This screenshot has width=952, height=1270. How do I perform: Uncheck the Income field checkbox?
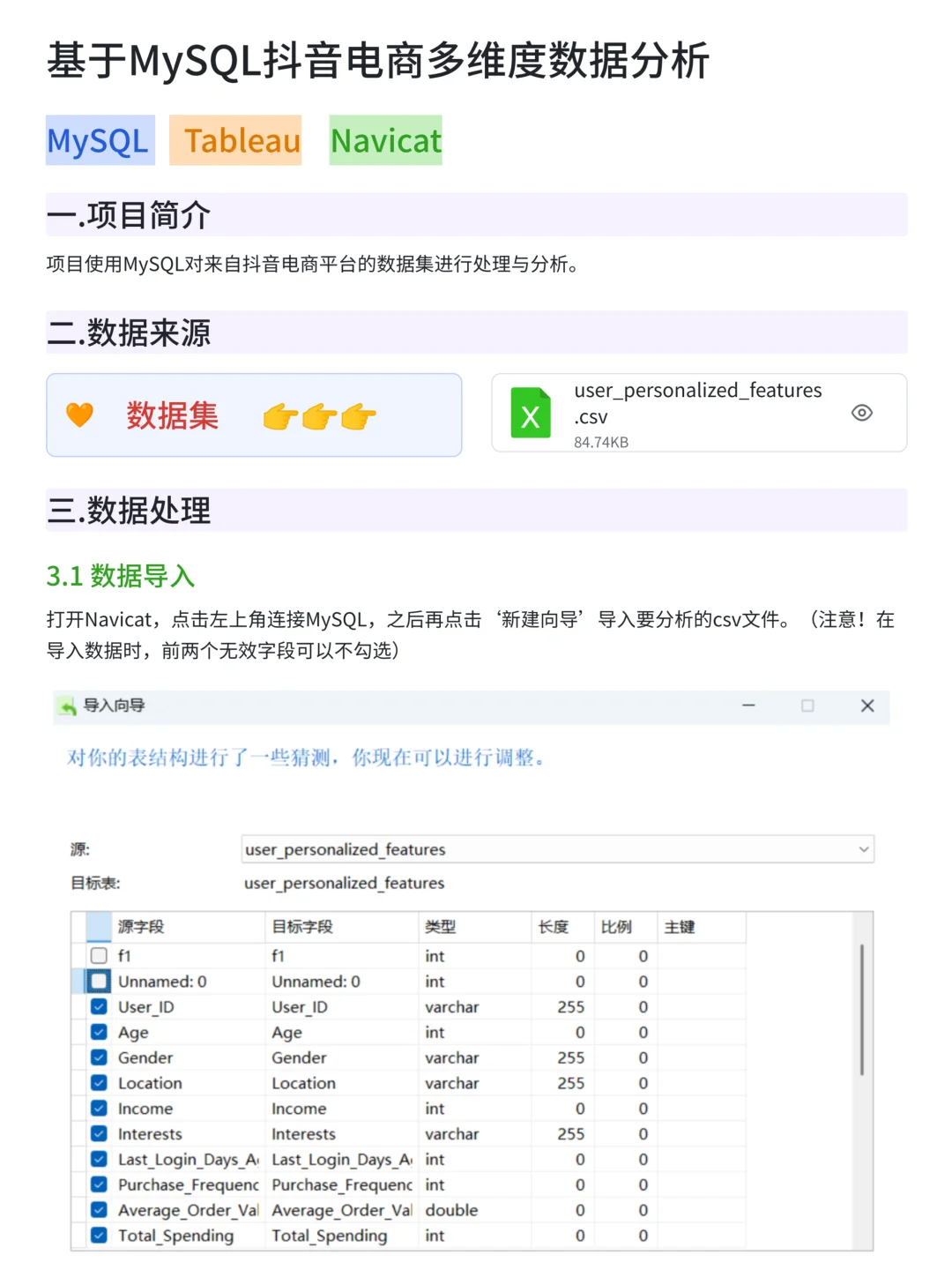(x=99, y=1108)
